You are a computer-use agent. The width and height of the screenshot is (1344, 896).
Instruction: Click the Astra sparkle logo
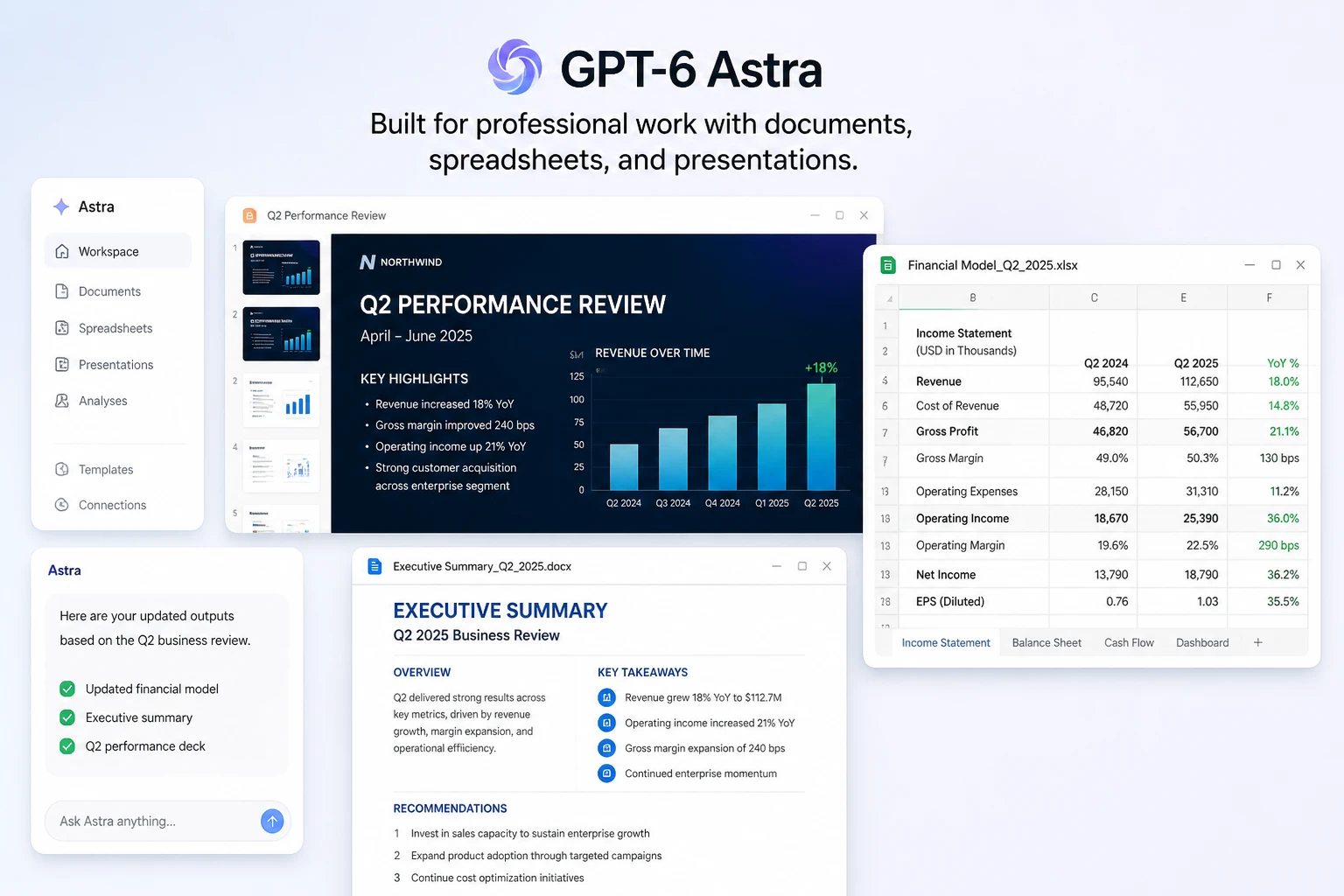click(61, 206)
